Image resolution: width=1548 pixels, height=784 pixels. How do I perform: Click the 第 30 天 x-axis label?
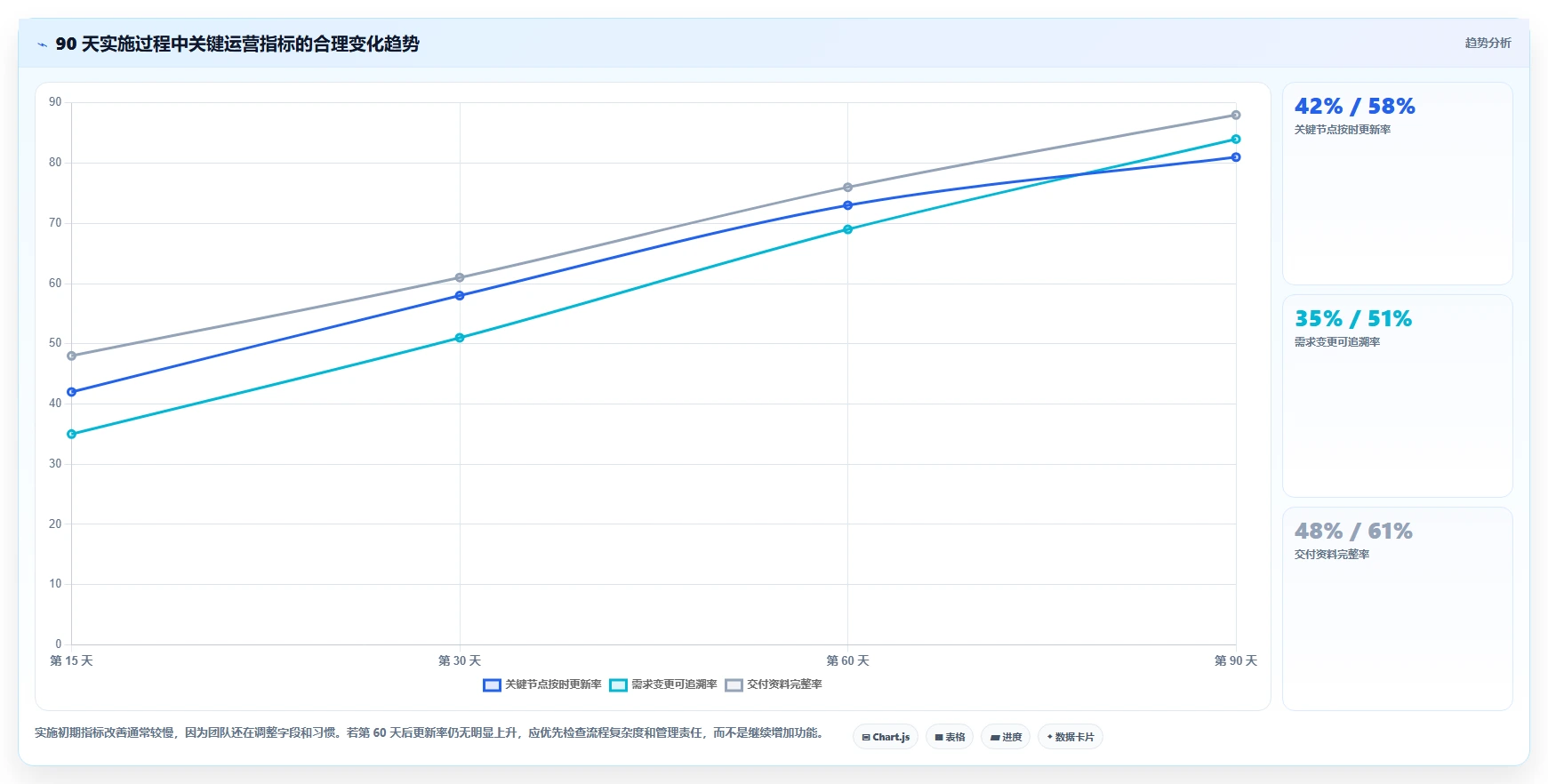coord(460,660)
